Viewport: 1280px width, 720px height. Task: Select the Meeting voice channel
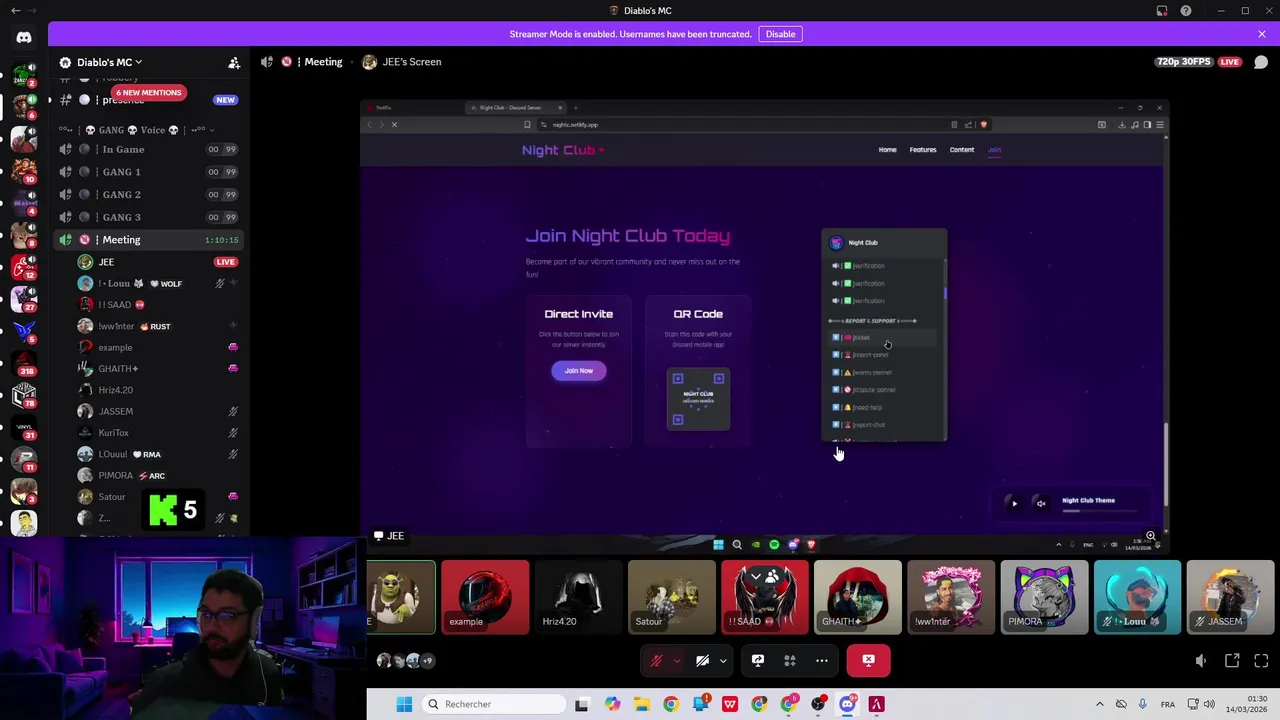148,240
